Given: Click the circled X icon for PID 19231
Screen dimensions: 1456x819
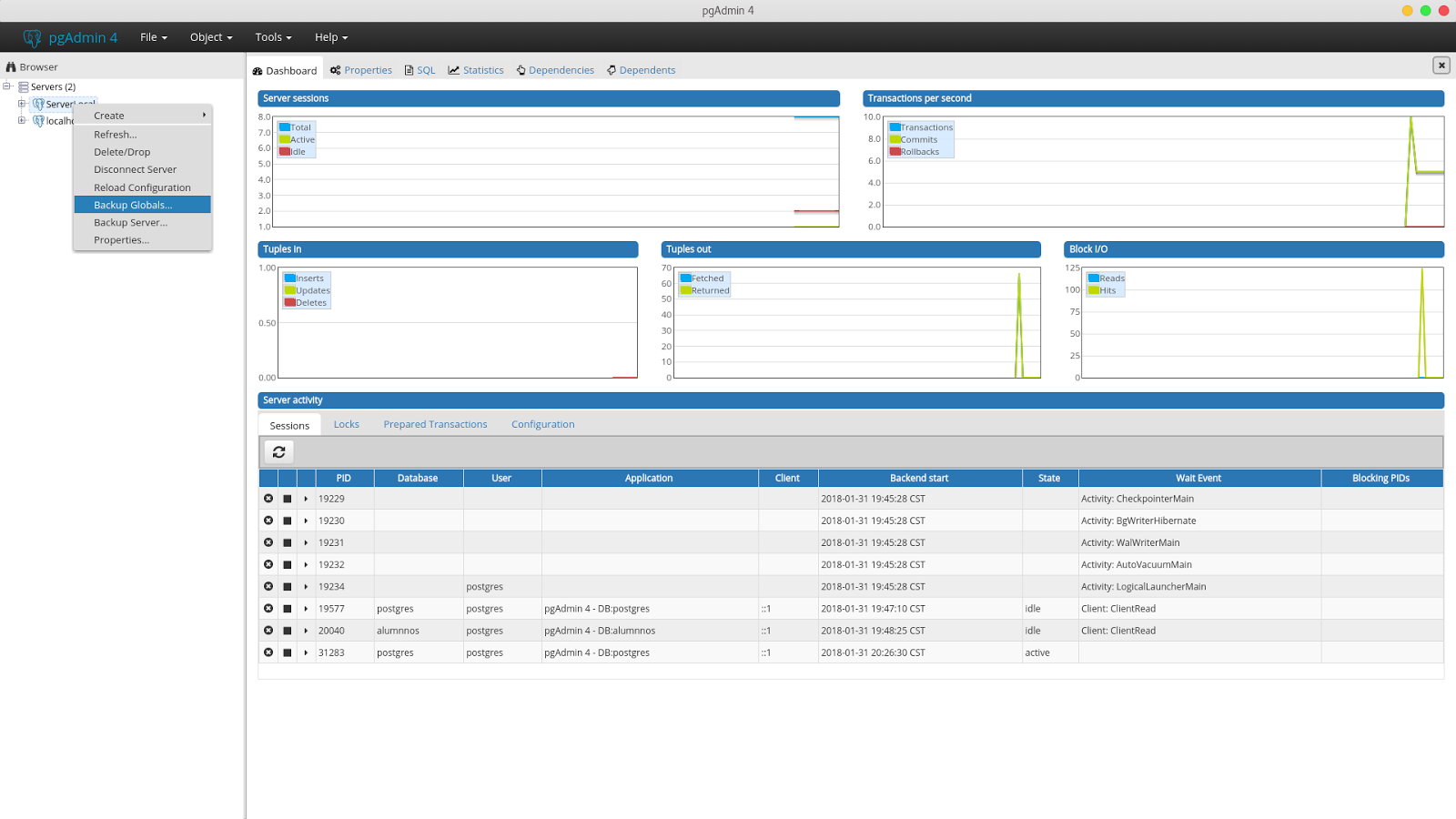Looking at the screenshot, I should tap(268, 542).
